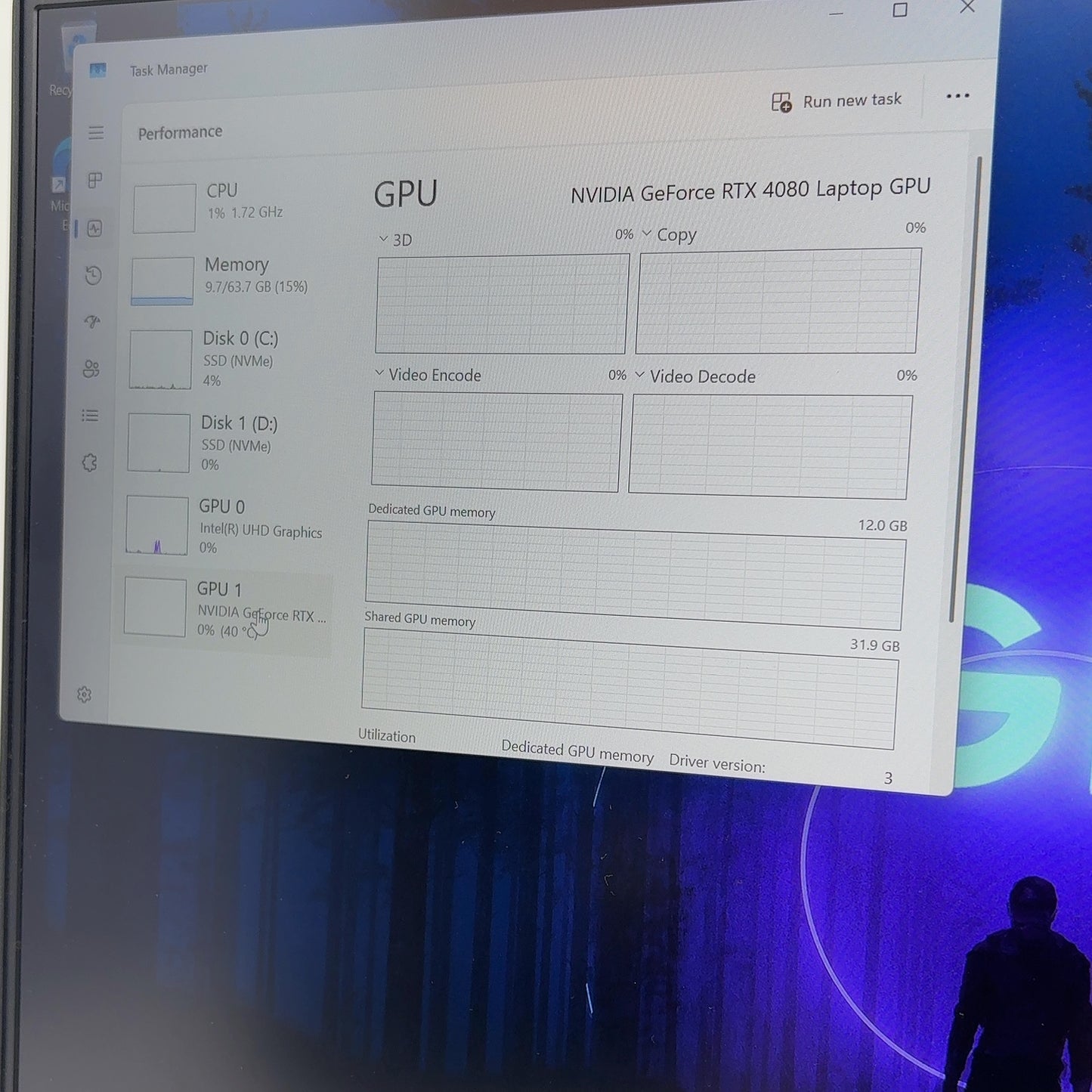Viewport: 1092px width, 1092px height.
Task: Open the Users page icon
Action: (91, 369)
